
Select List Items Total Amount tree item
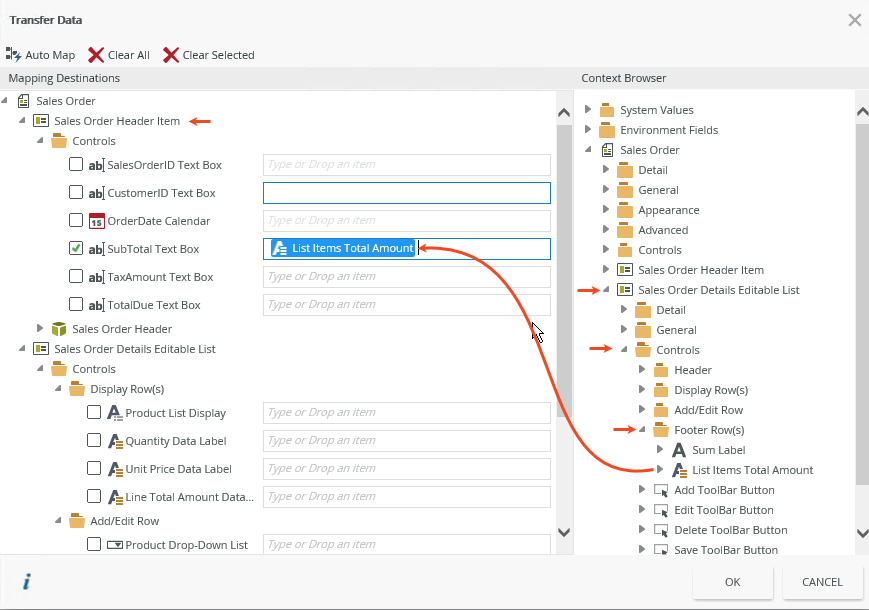(752, 470)
